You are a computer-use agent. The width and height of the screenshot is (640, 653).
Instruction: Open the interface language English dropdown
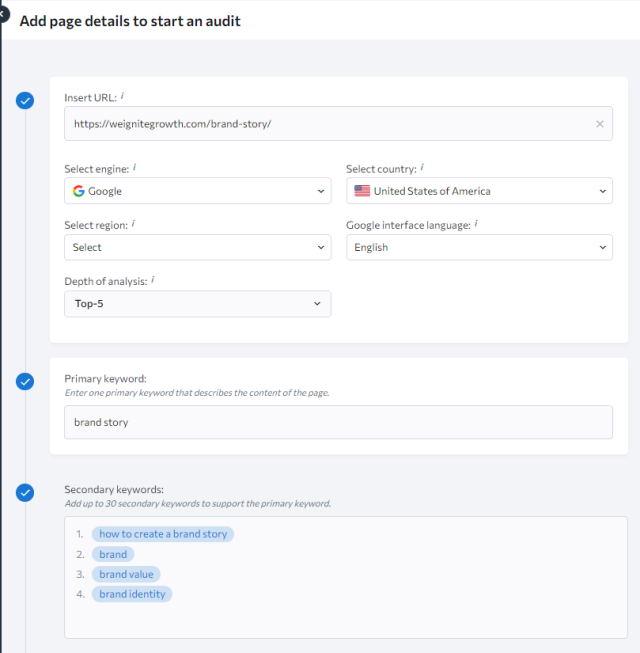pyautogui.click(x=479, y=247)
